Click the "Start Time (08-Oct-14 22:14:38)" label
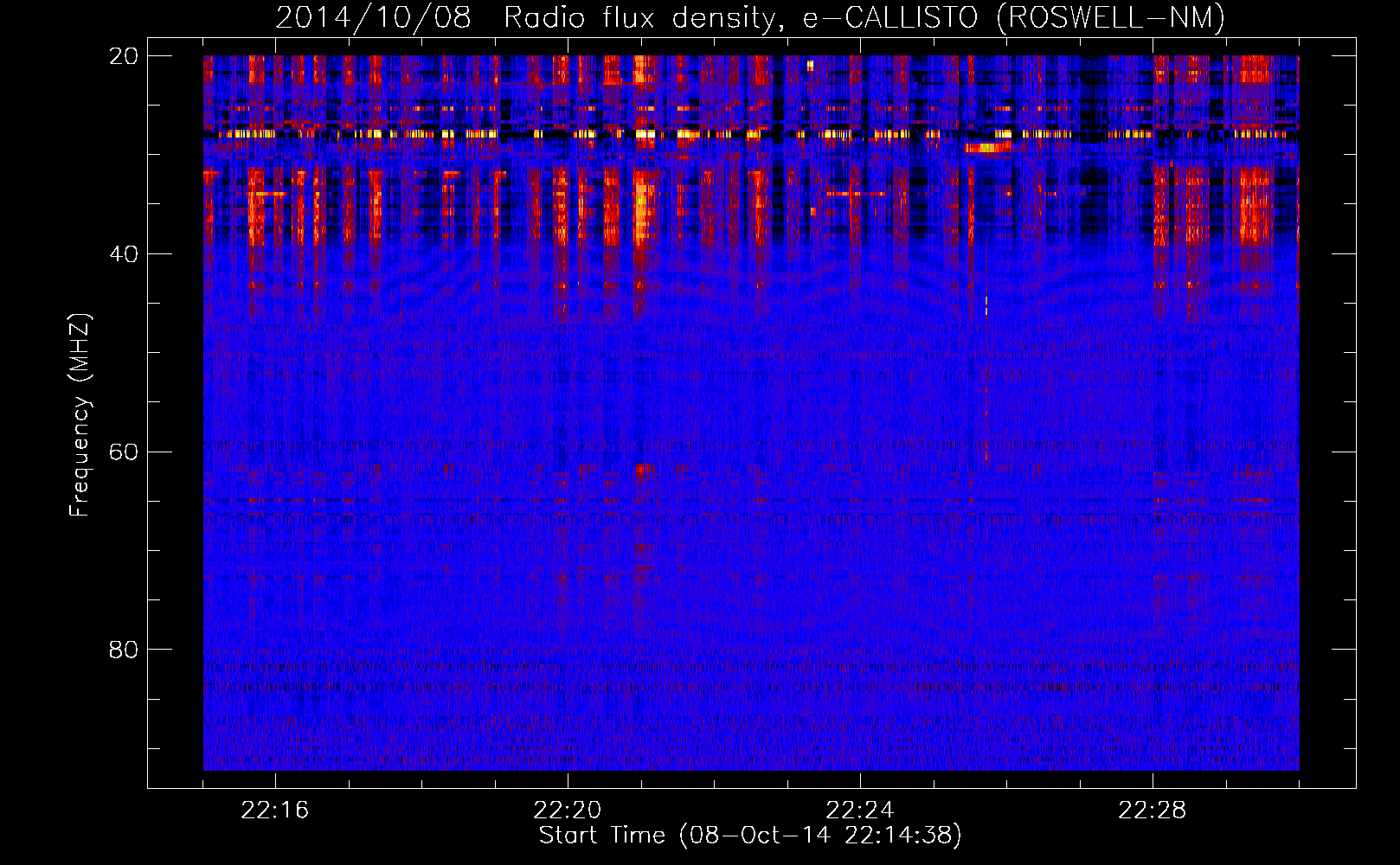The width and height of the screenshot is (1400, 865). click(x=750, y=836)
